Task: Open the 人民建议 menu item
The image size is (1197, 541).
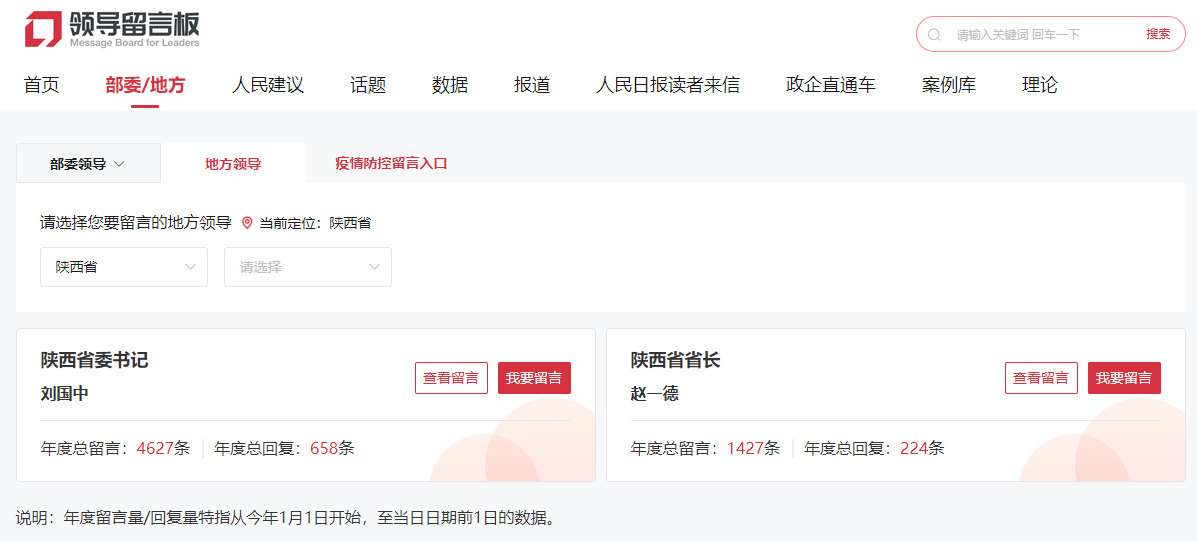Action: [x=267, y=85]
